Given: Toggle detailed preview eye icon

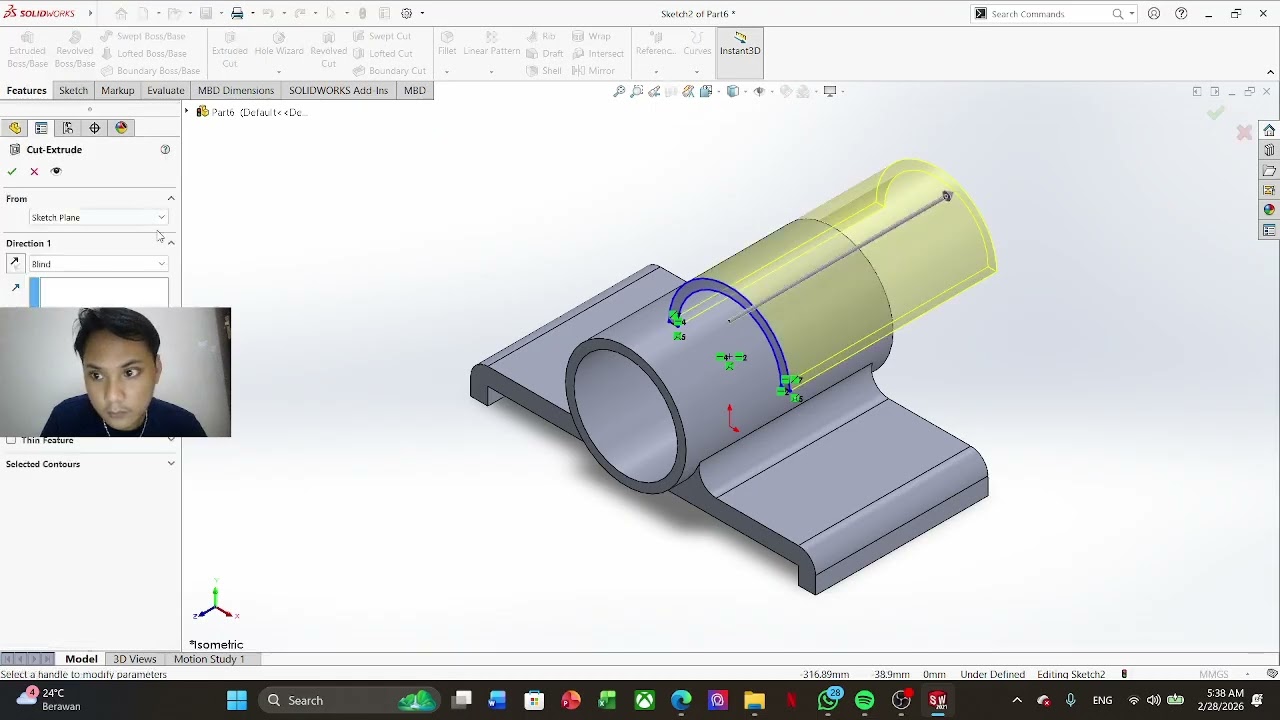Looking at the screenshot, I should [x=56, y=171].
